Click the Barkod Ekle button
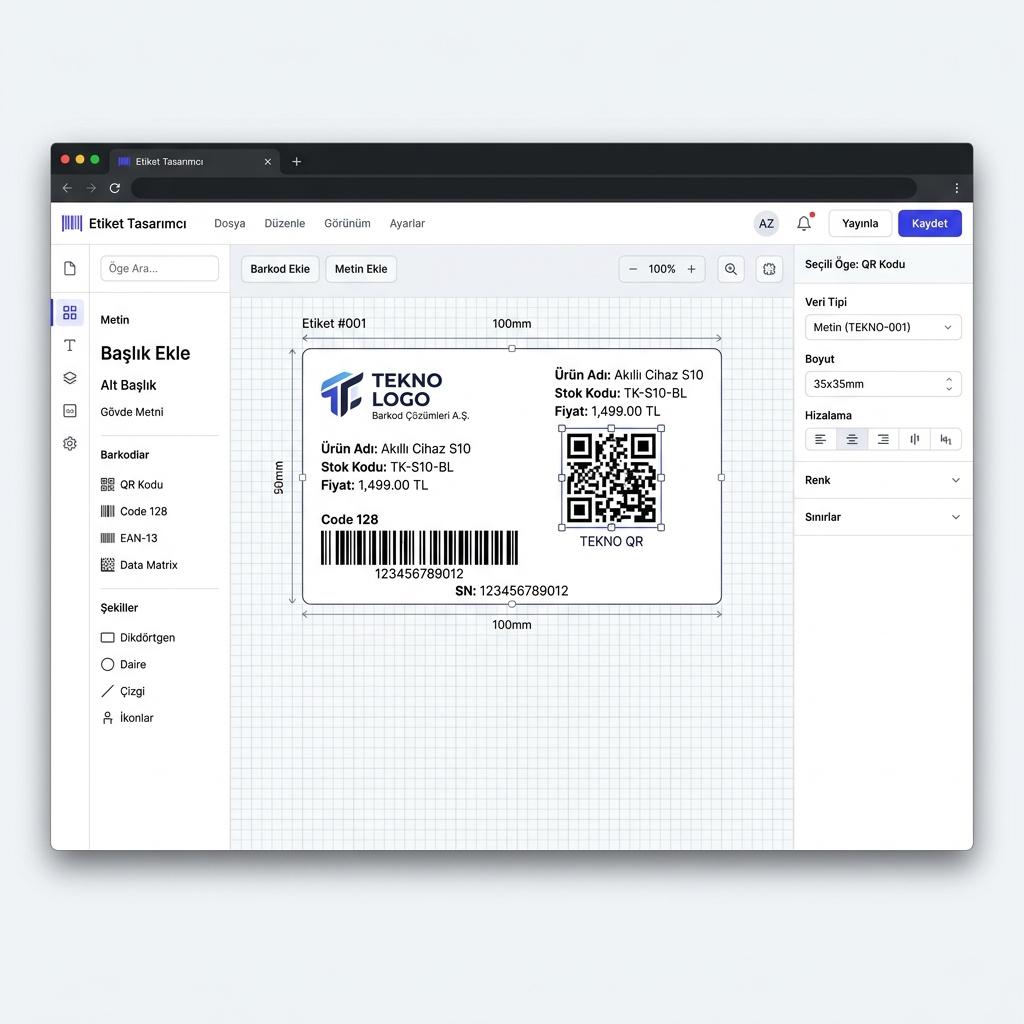Screen dimensions: 1024x1024 [280, 269]
